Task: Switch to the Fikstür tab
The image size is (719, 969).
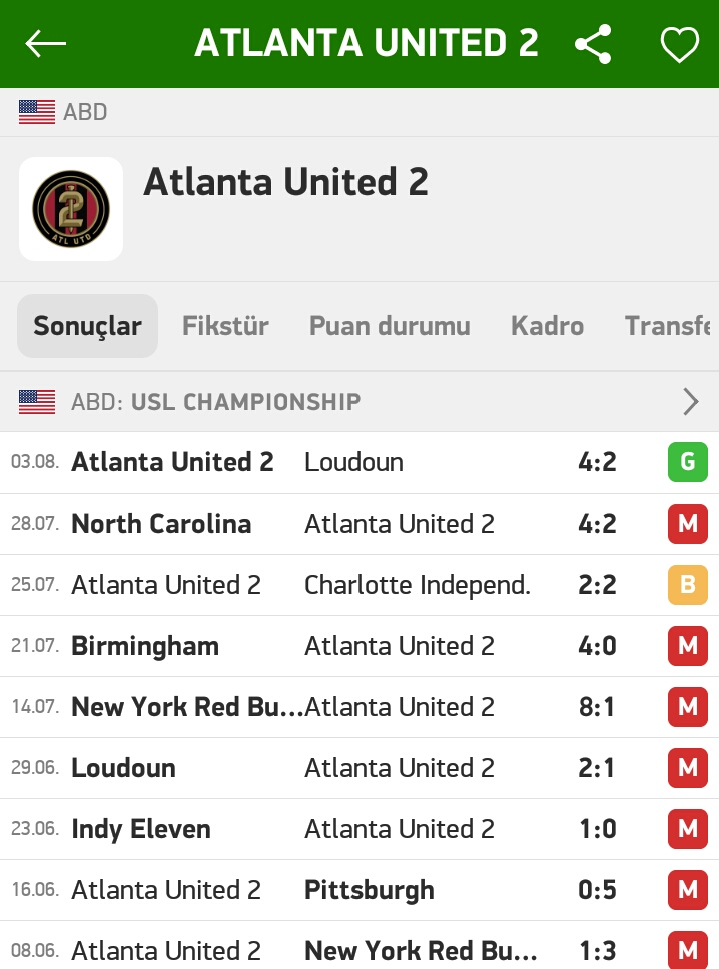Action: (225, 326)
